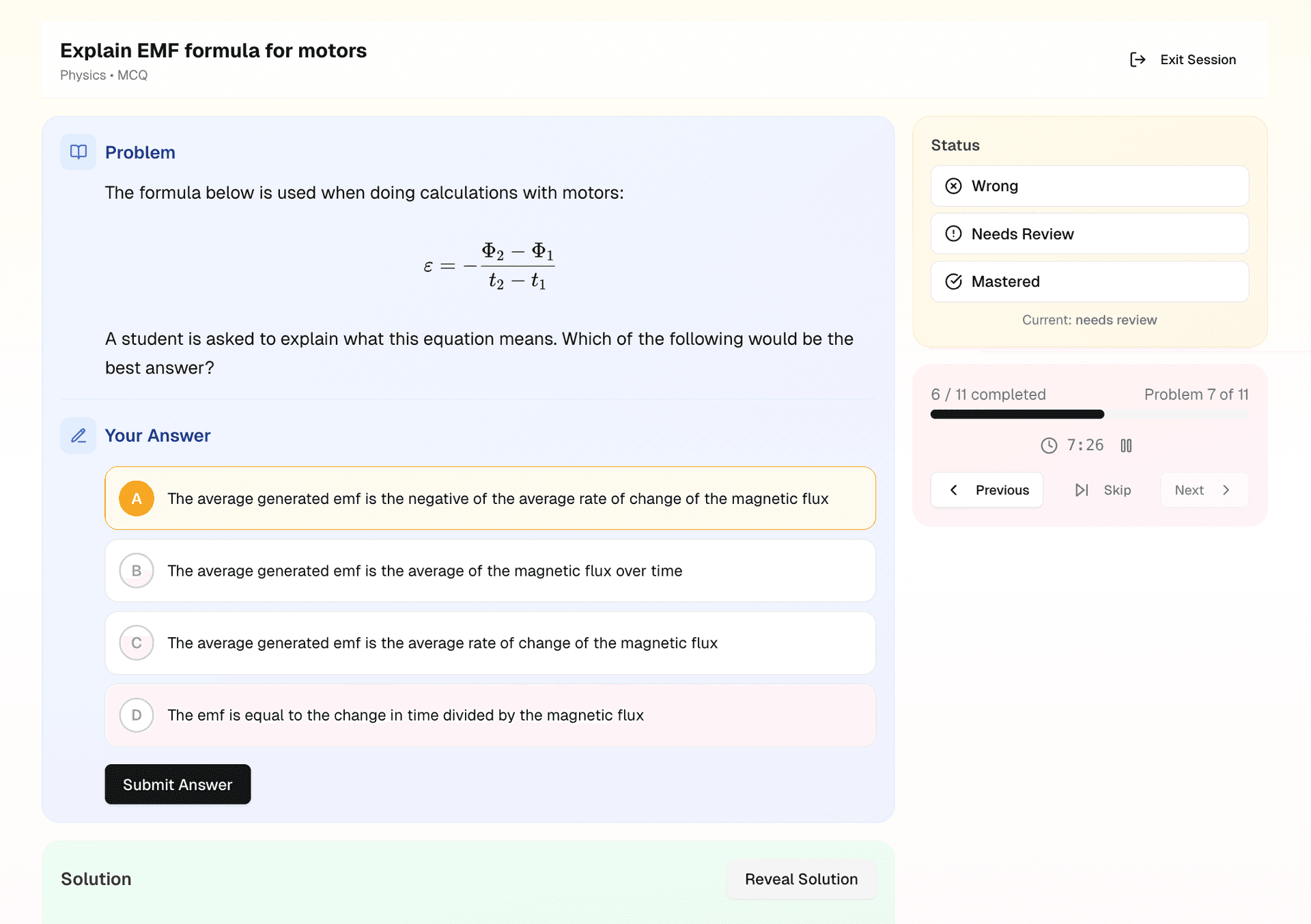The width and height of the screenshot is (1311, 924).
Task: Click the checkmark icon on Mastered
Action: (x=954, y=281)
